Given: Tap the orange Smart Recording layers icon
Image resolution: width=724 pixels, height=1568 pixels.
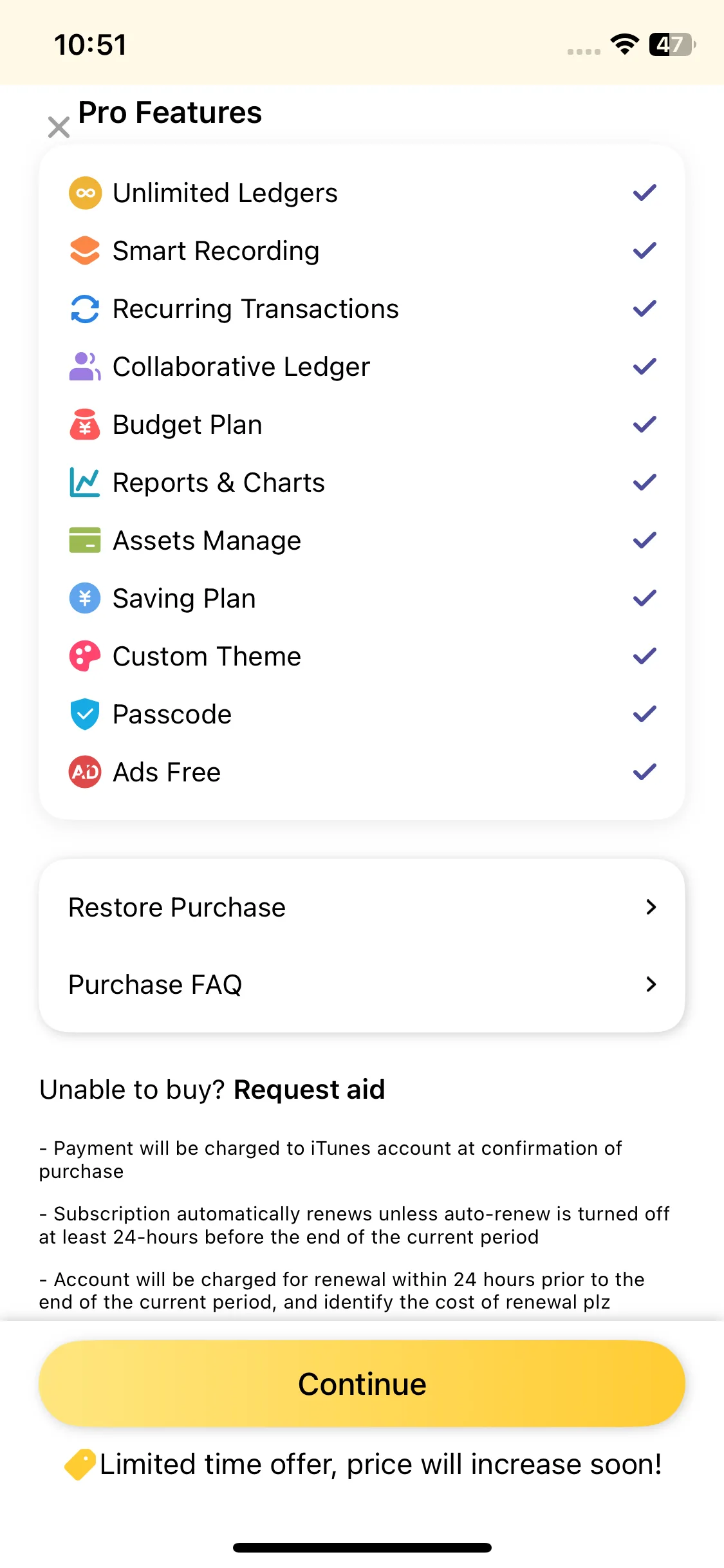Looking at the screenshot, I should (x=85, y=251).
